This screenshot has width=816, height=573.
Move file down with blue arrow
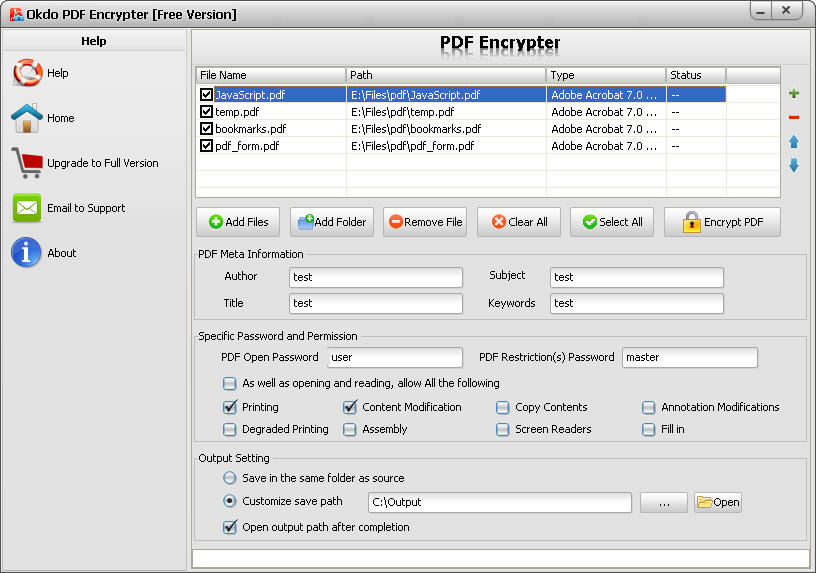(x=794, y=165)
